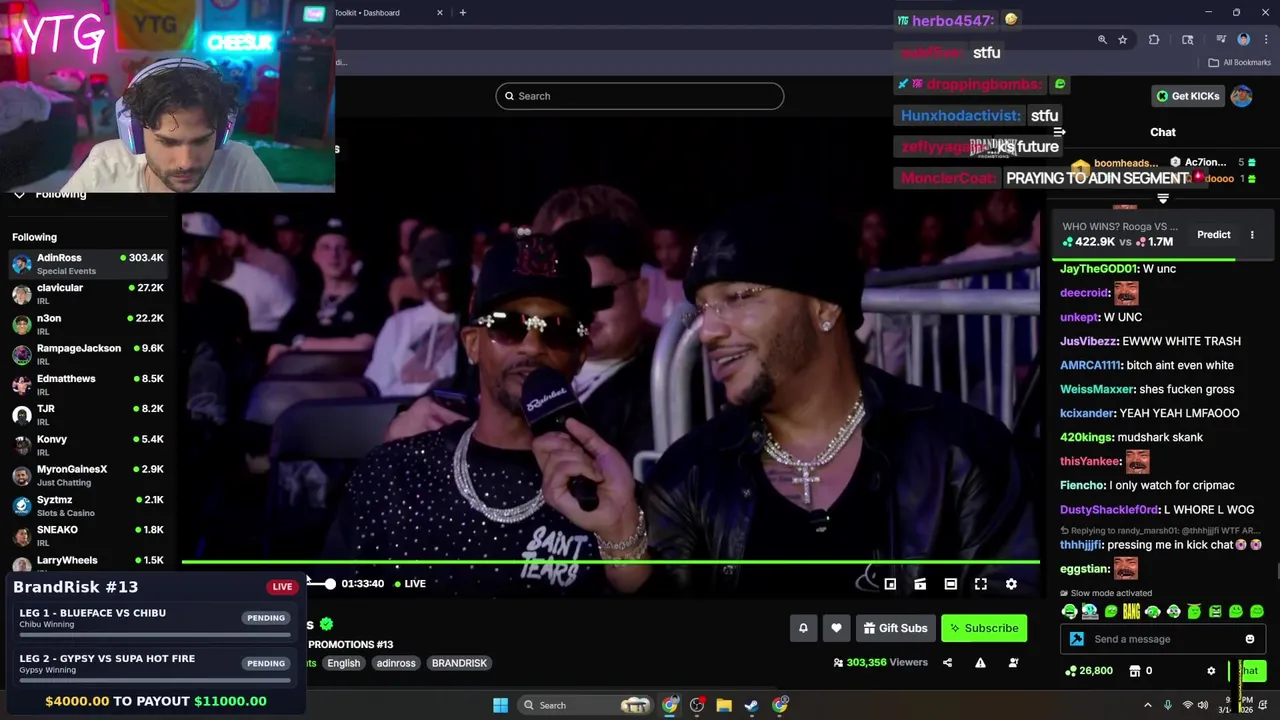1280x720 pixels.
Task: Open the video player settings gear
Action: click(x=1011, y=584)
